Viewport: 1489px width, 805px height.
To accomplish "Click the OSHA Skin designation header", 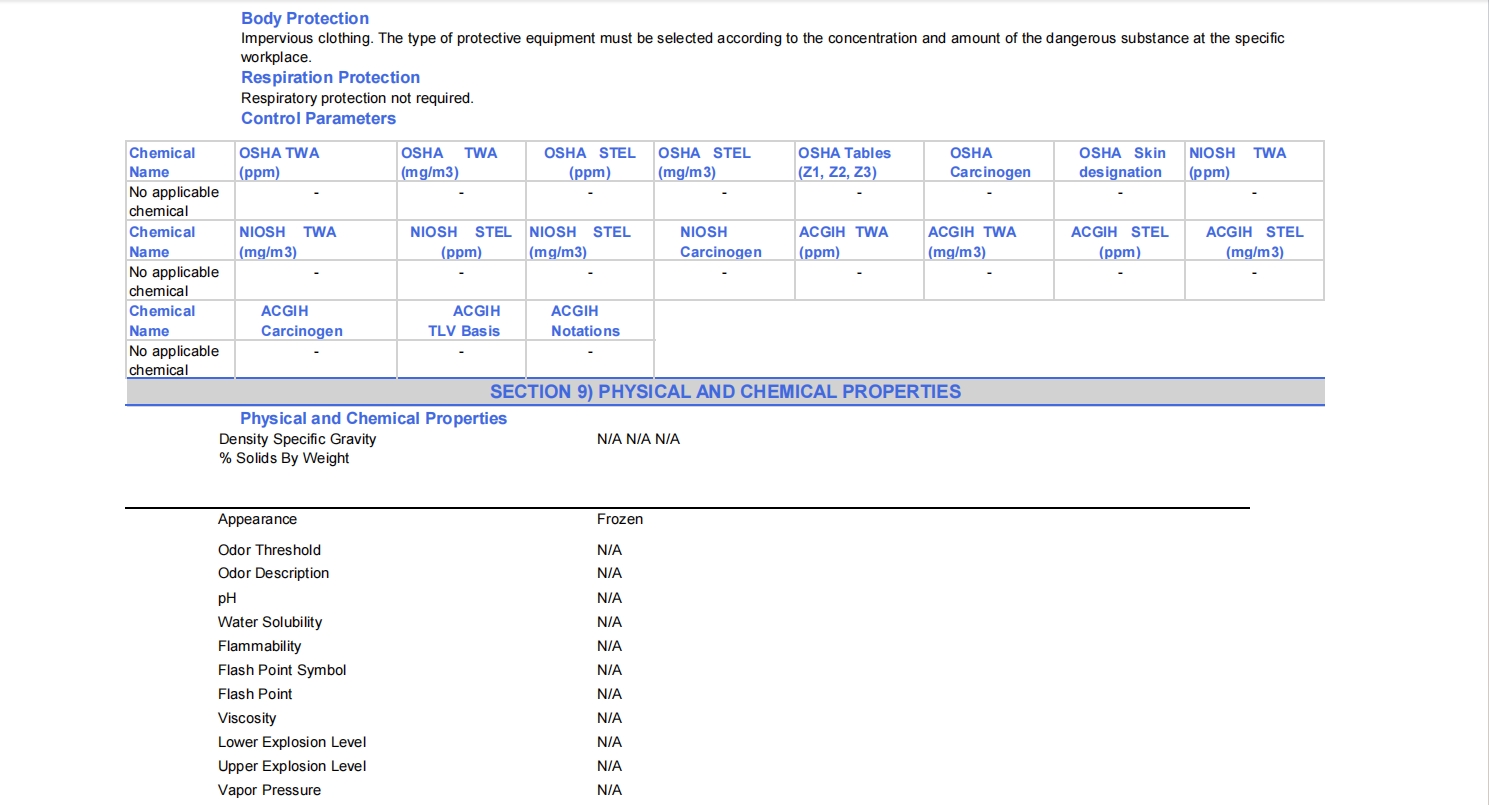I will tap(1120, 162).
